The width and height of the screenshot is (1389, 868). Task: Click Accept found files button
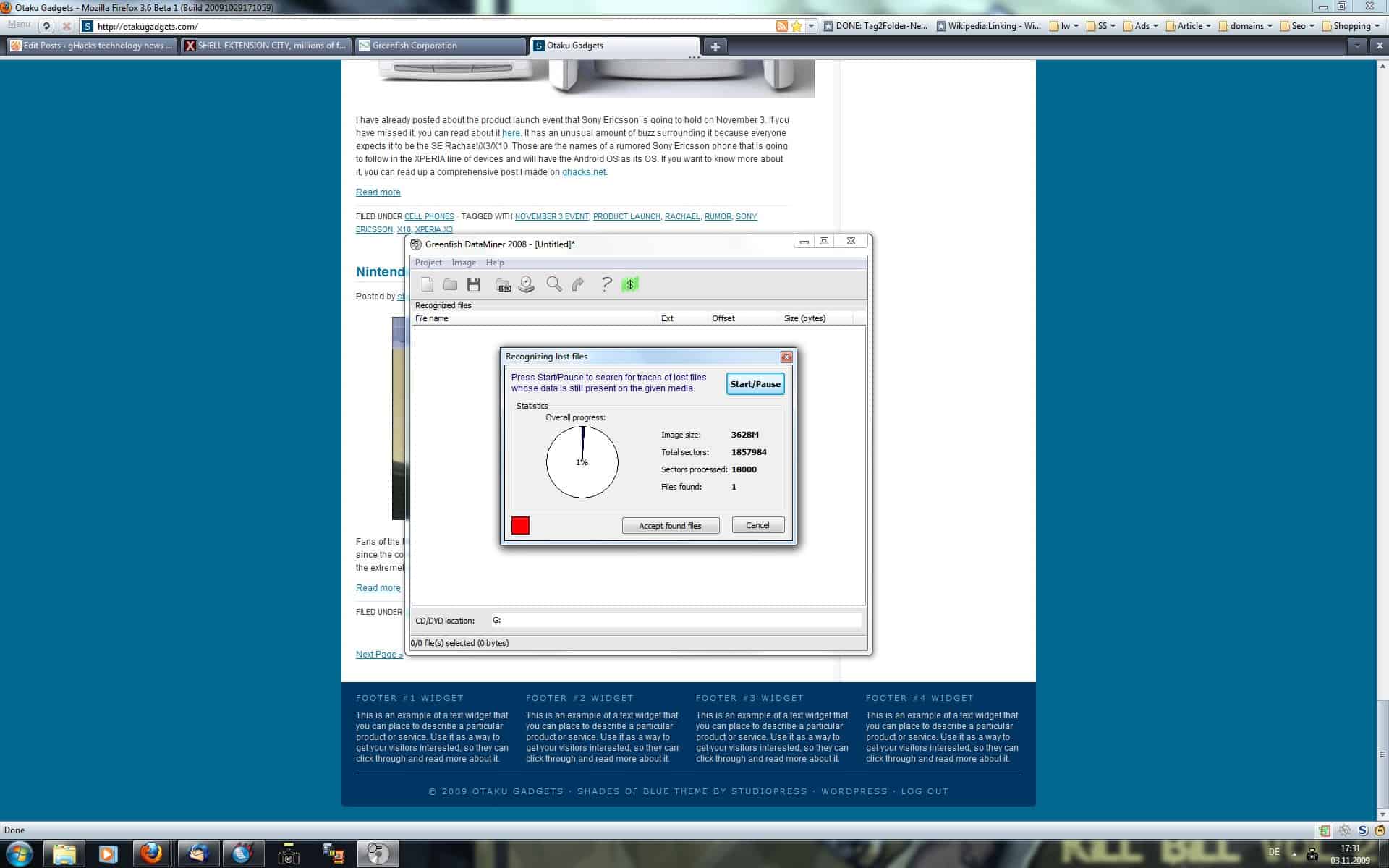(x=671, y=526)
